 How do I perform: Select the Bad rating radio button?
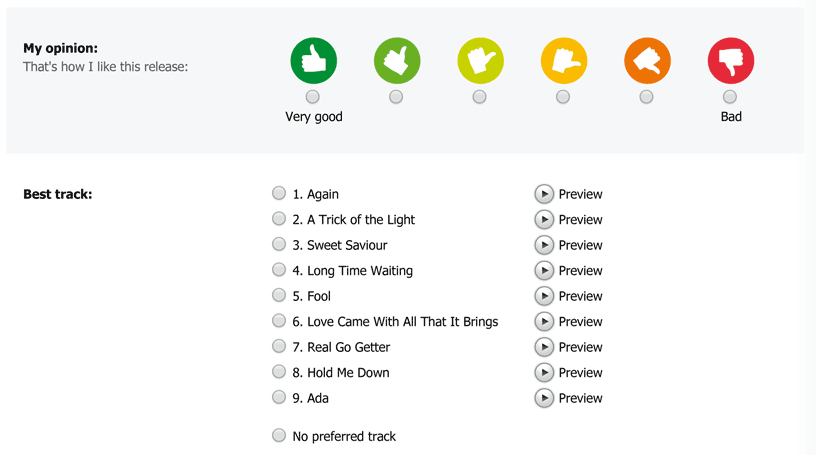[730, 97]
